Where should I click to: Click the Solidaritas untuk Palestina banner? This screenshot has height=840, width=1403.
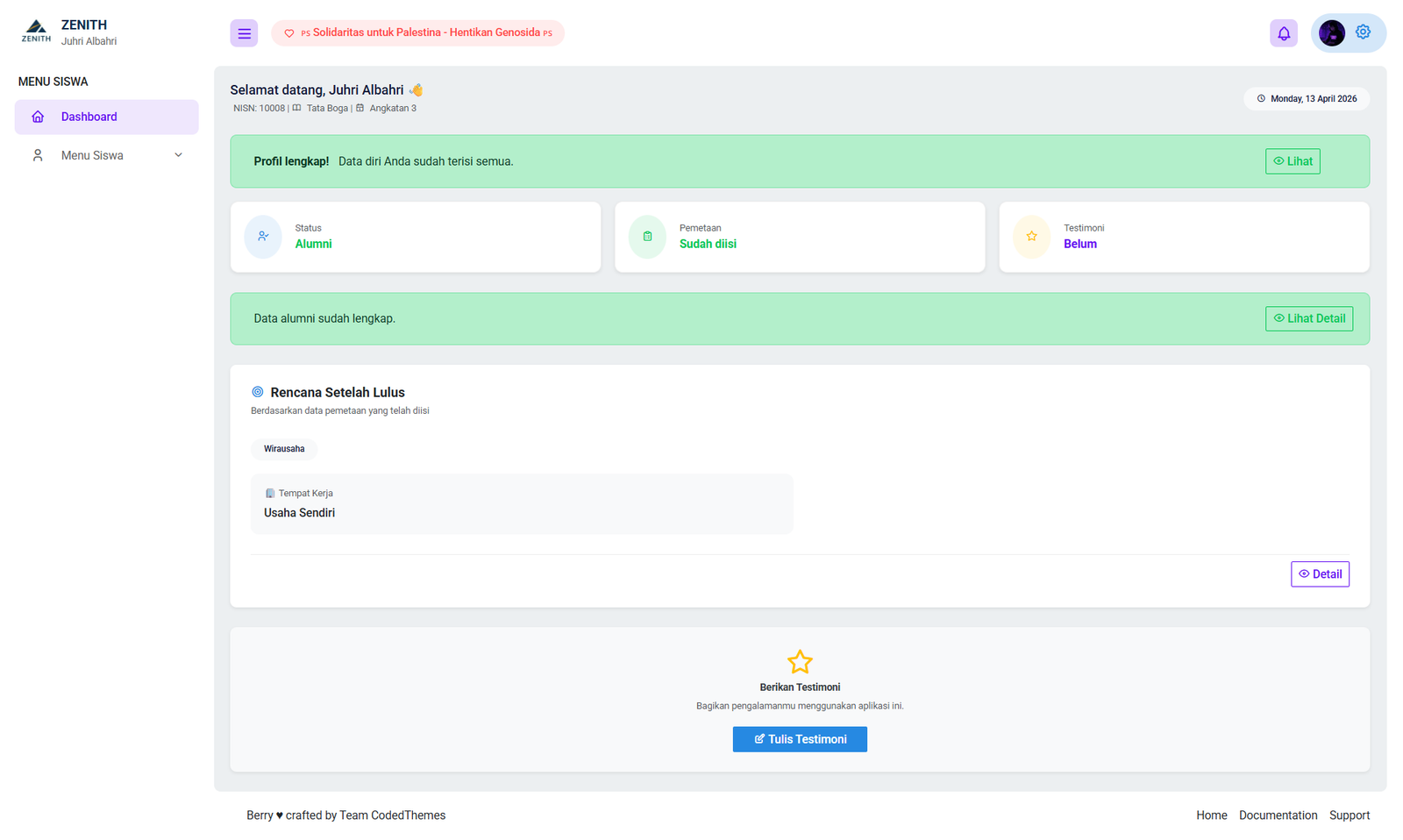pyautogui.click(x=417, y=33)
